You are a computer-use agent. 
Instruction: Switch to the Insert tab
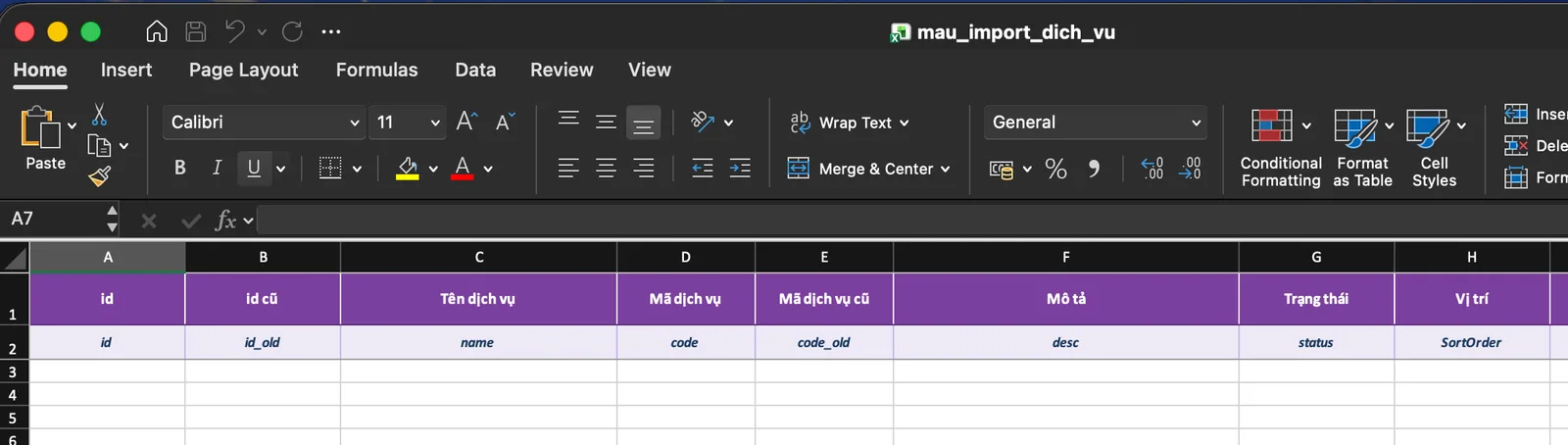click(126, 70)
